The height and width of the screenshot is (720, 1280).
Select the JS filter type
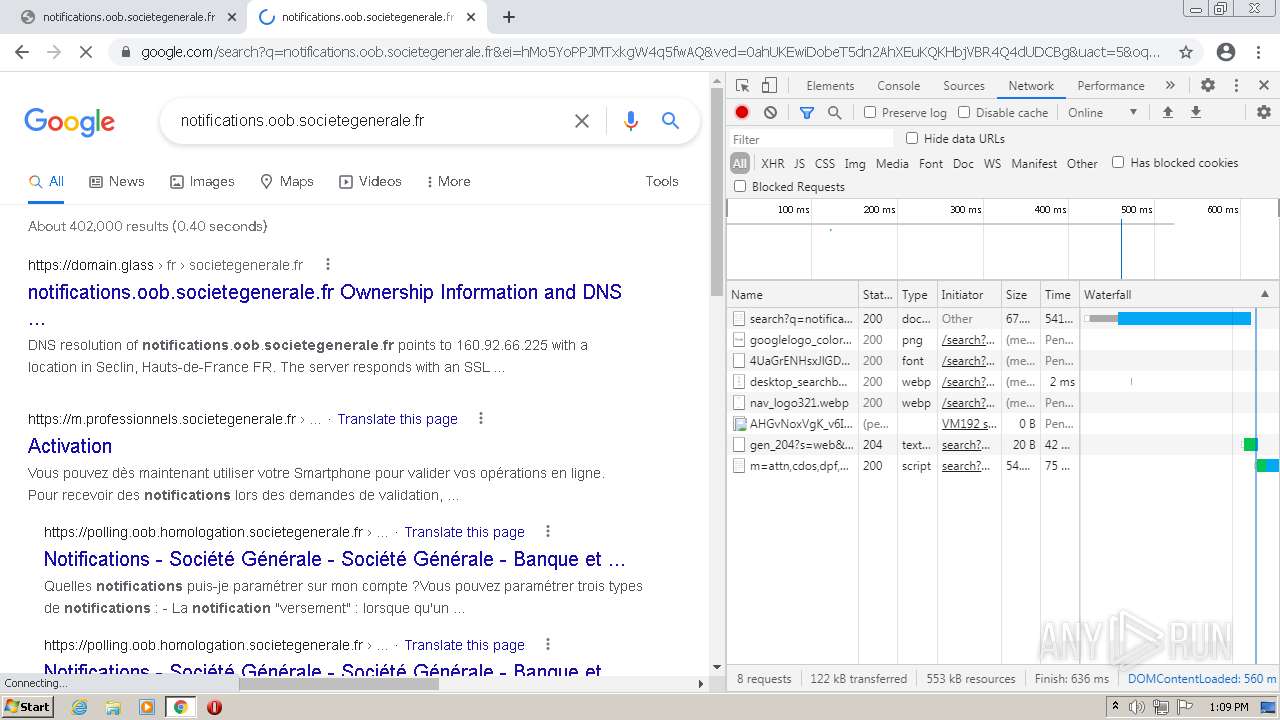(x=799, y=164)
